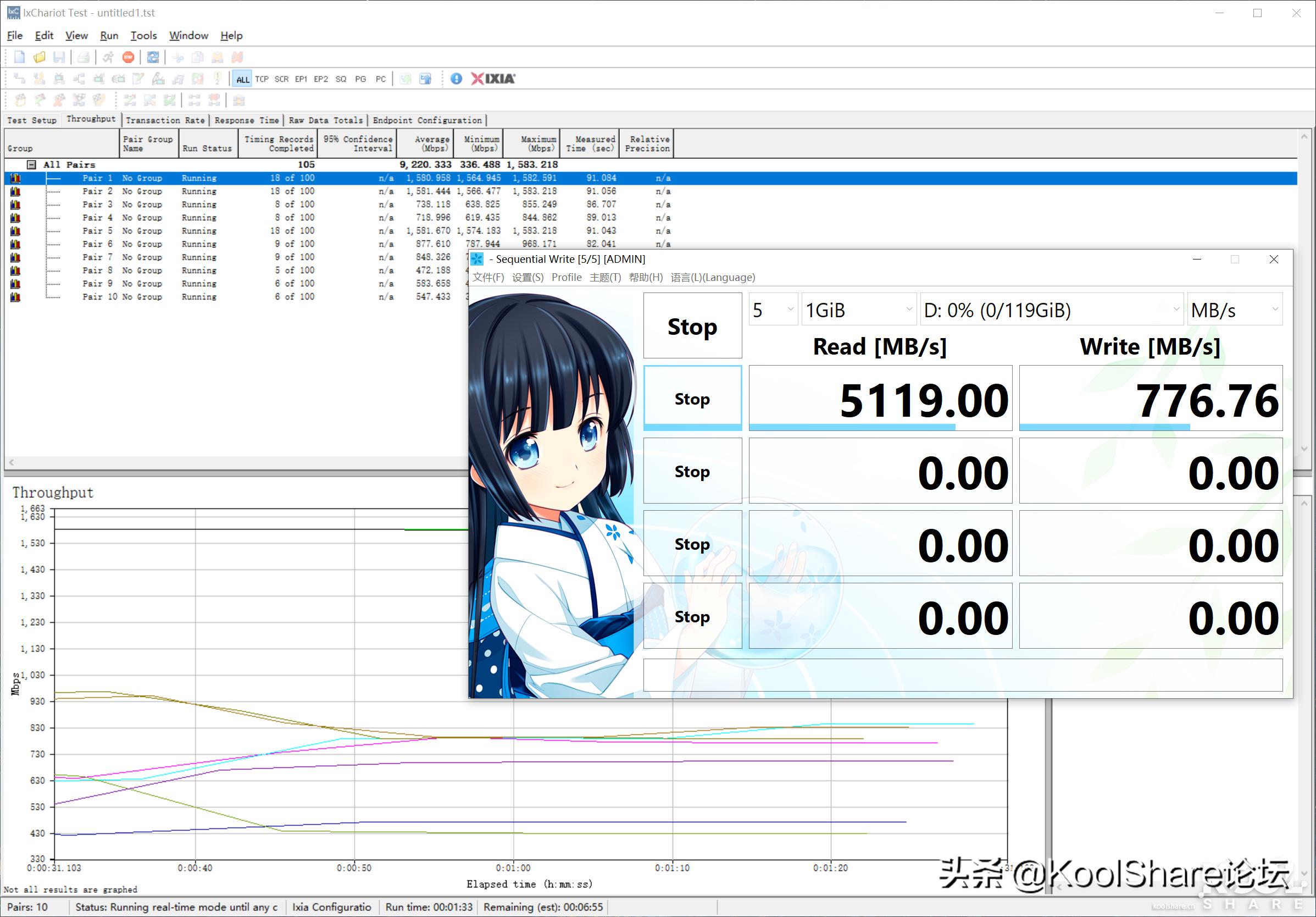The width and height of the screenshot is (1316, 917).
Task: Open an existing test via folder icon
Action: click(x=38, y=57)
